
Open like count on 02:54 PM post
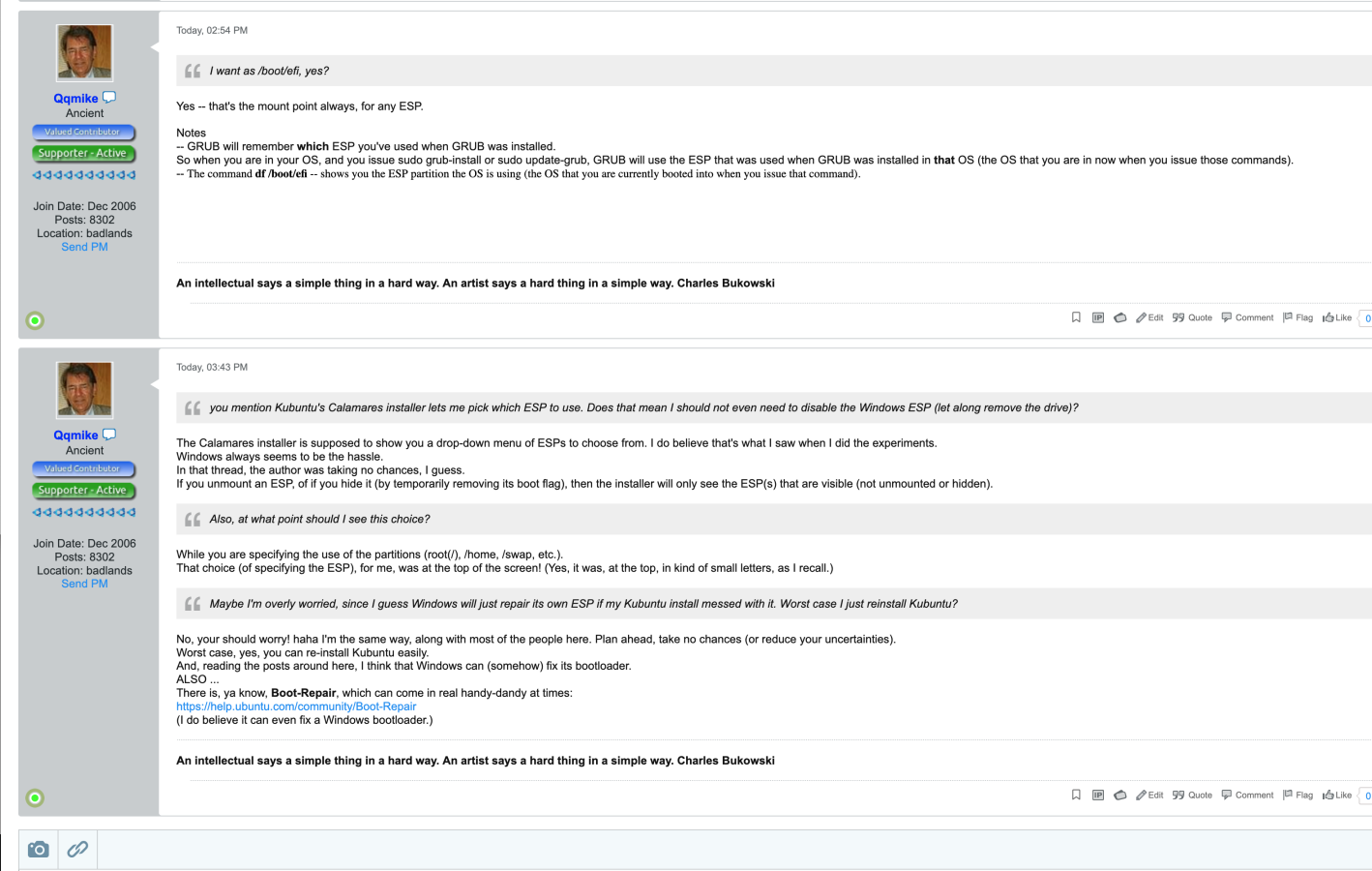click(x=1366, y=318)
